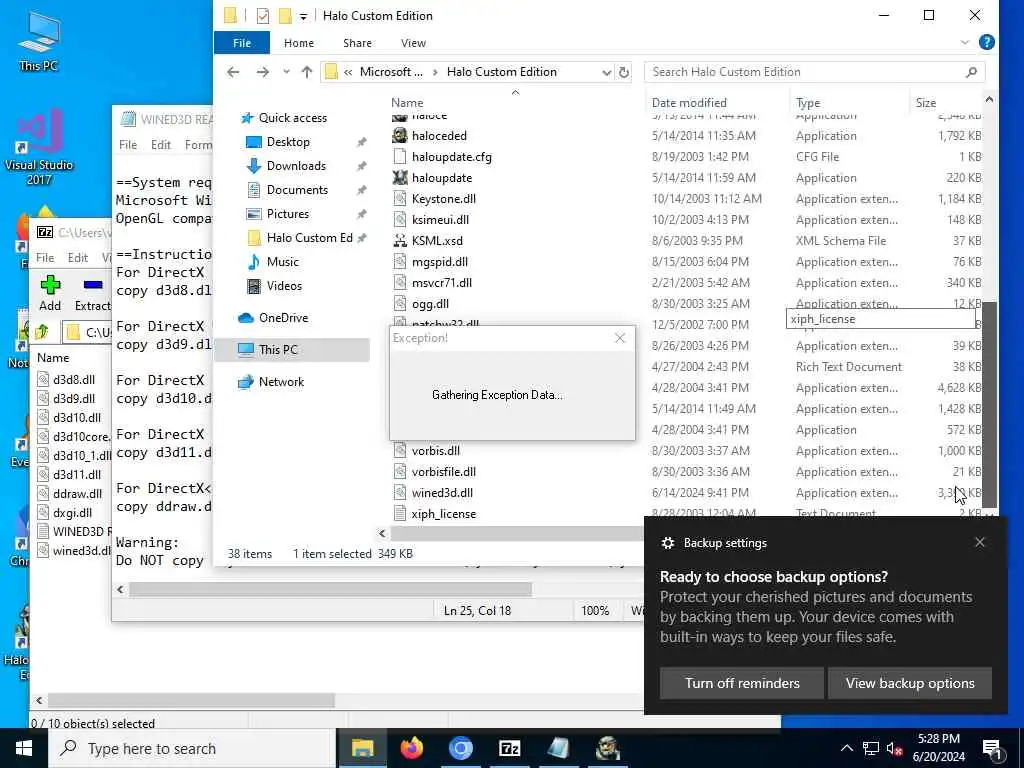Sort files by Size column
The image size is (1024, 768).
(925, 103)
